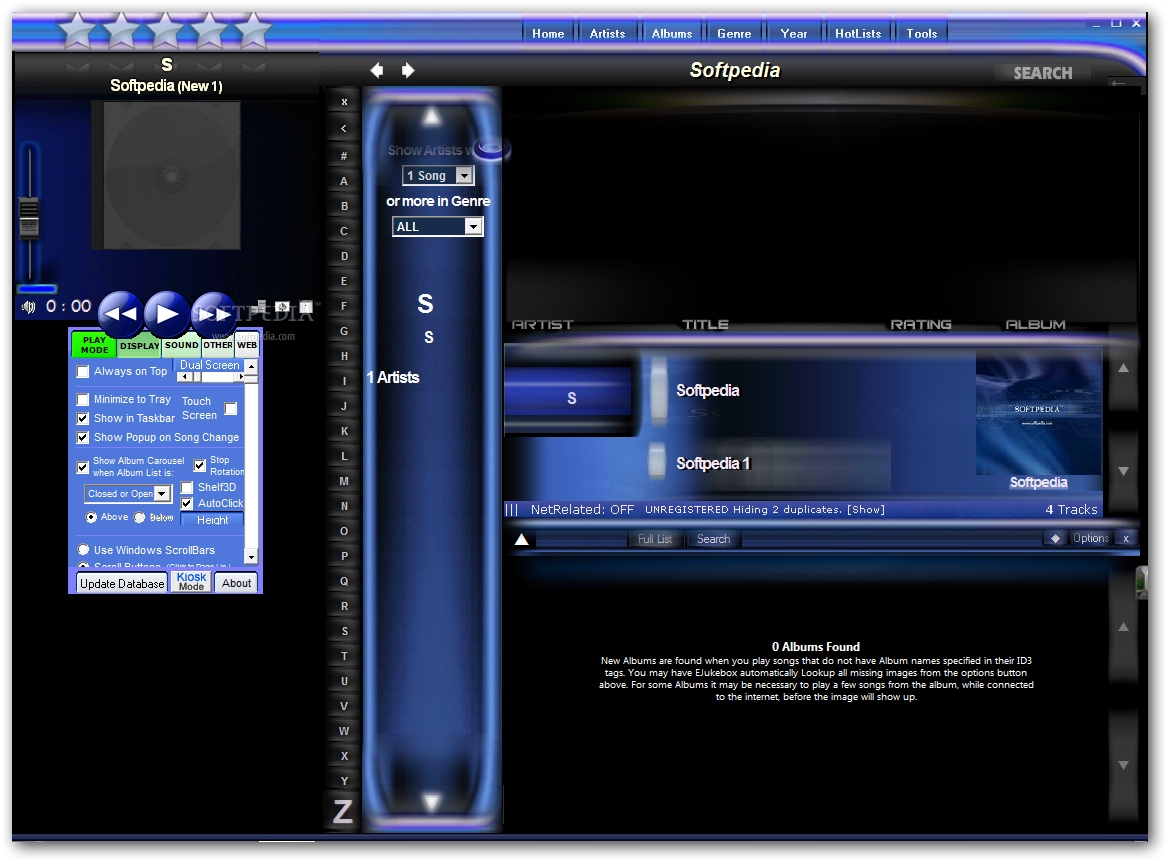Viewport: 1168px width, 862px height.
Task: Click the fast-forward next track button
Action: [x=214, y=314]
